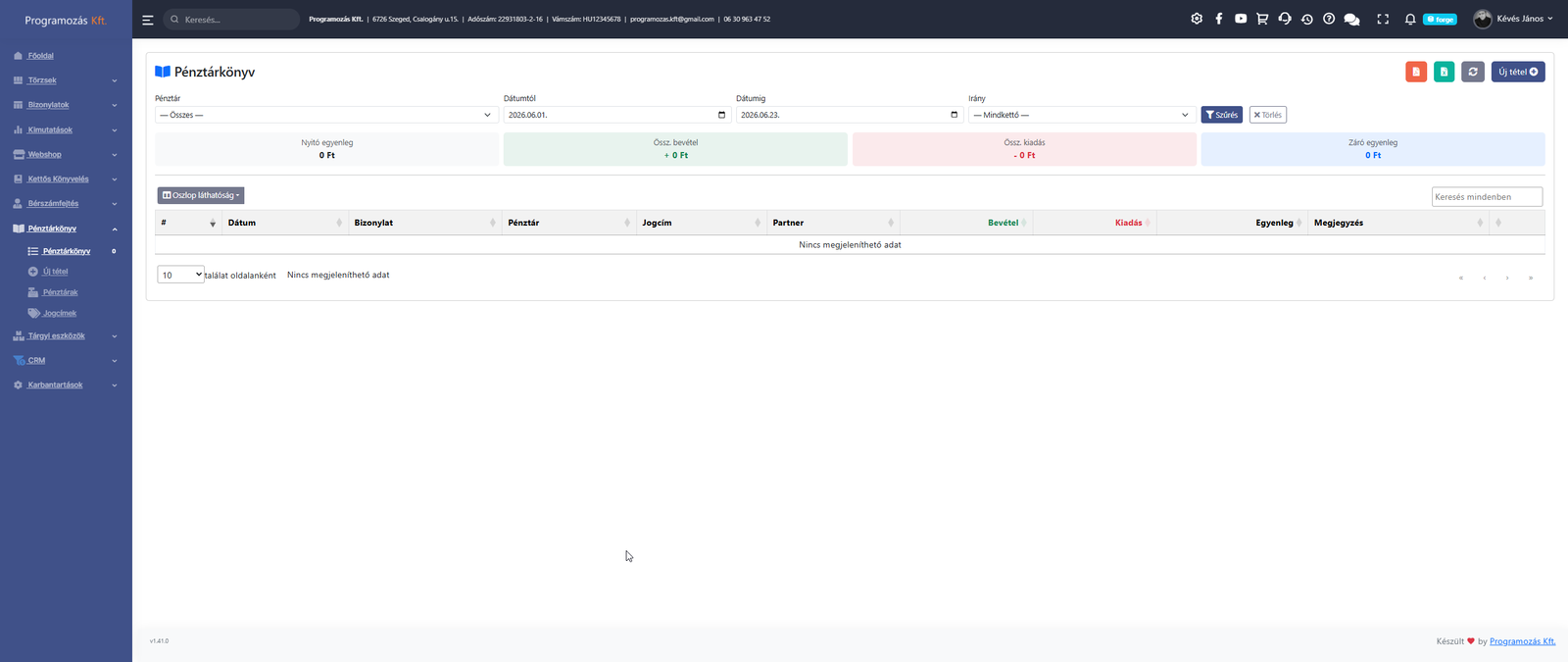
Task: Open the history clock icon
Action: 1306,19
